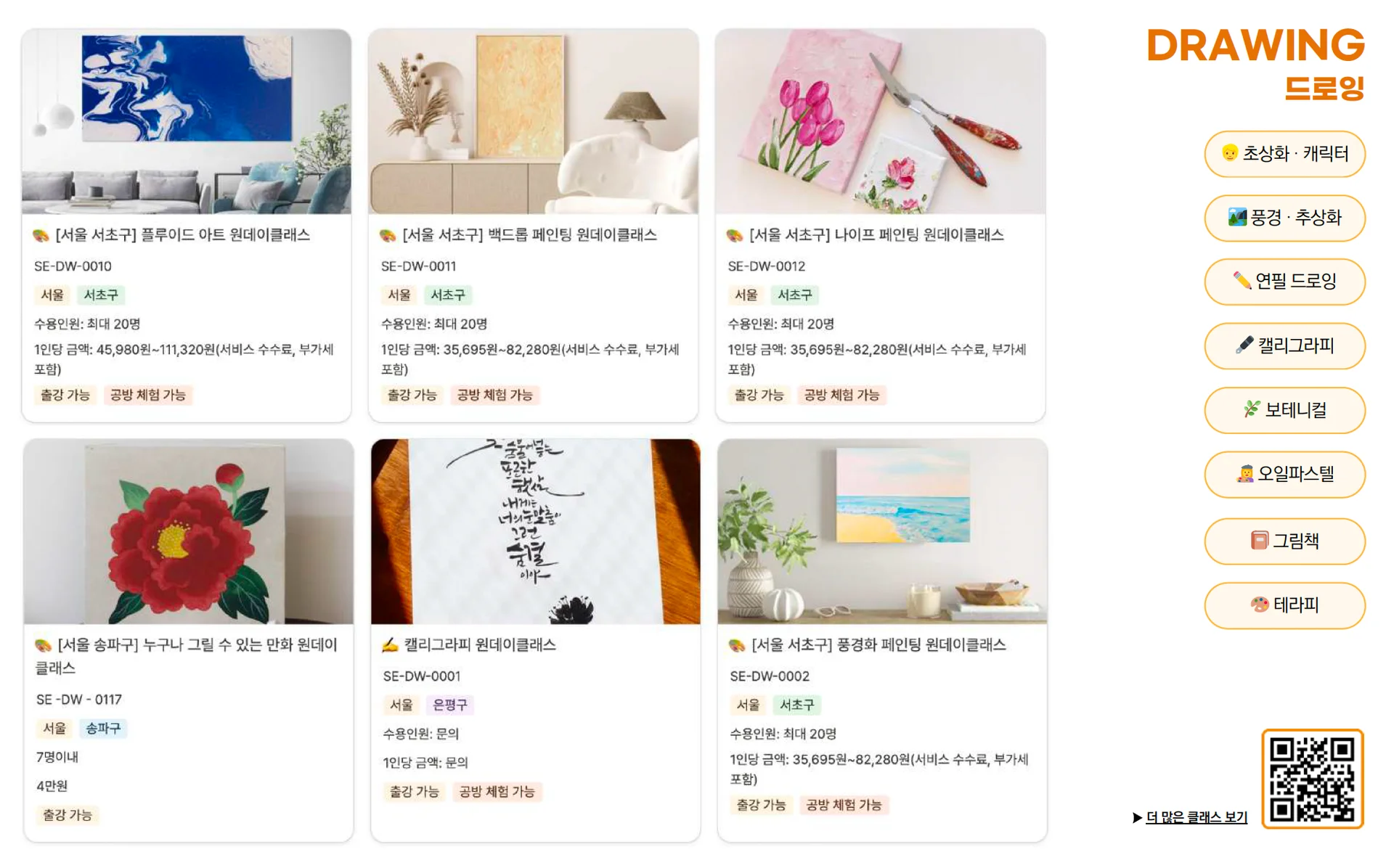Click the writing-hand icon on 캘리그라피 원데이클래스 card
The width and height of the screenshot is (1394, 868).
coord(388,644)
